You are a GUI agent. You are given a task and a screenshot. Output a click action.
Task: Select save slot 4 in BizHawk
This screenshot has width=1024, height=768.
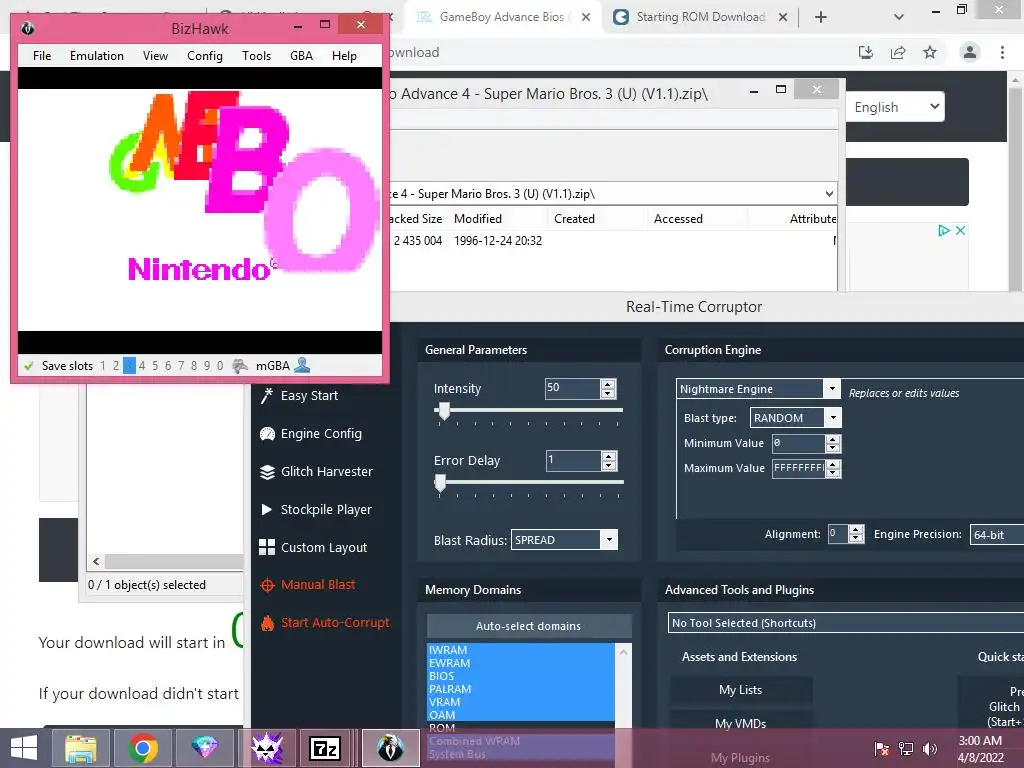[x=142, y=366]
